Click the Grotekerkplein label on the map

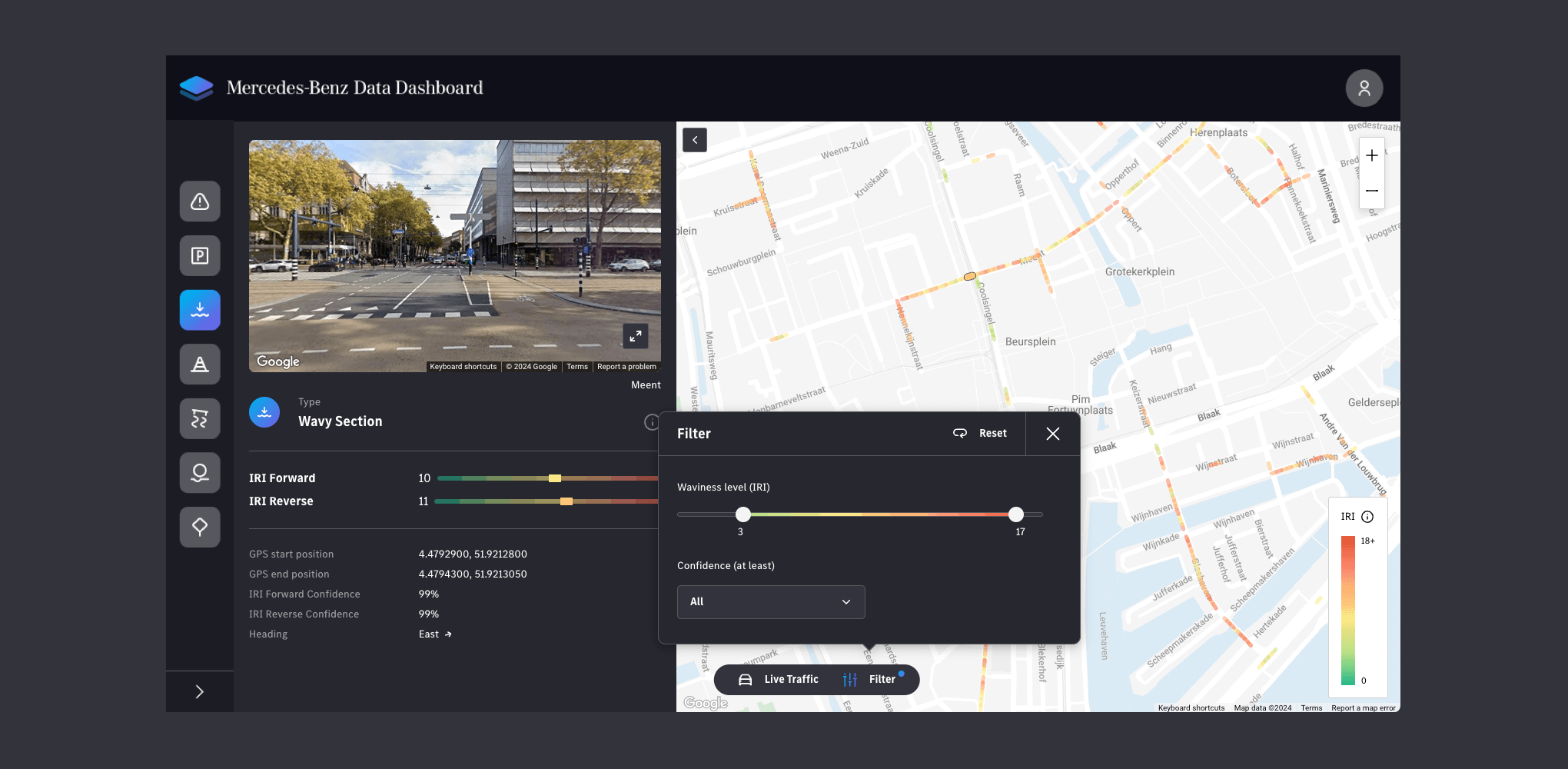[x=1140, y=272]
